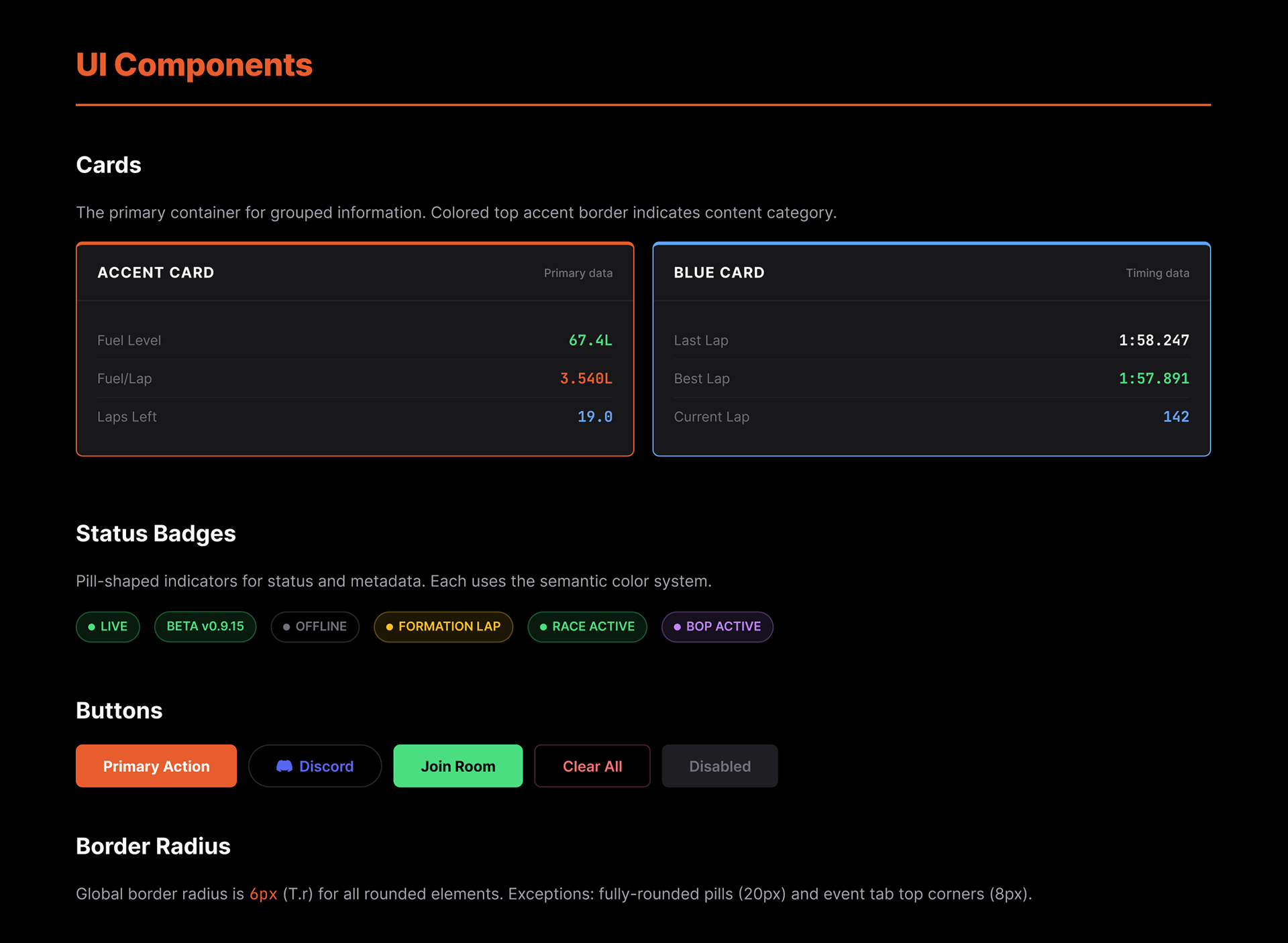Click the green dot in LIVE badge

tap(92, 627)
